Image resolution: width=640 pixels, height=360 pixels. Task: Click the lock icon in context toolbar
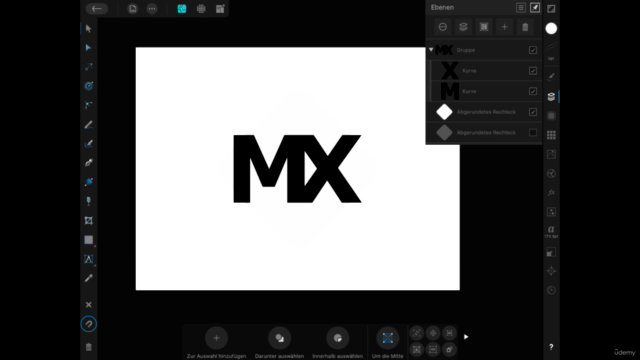(449, 349)
